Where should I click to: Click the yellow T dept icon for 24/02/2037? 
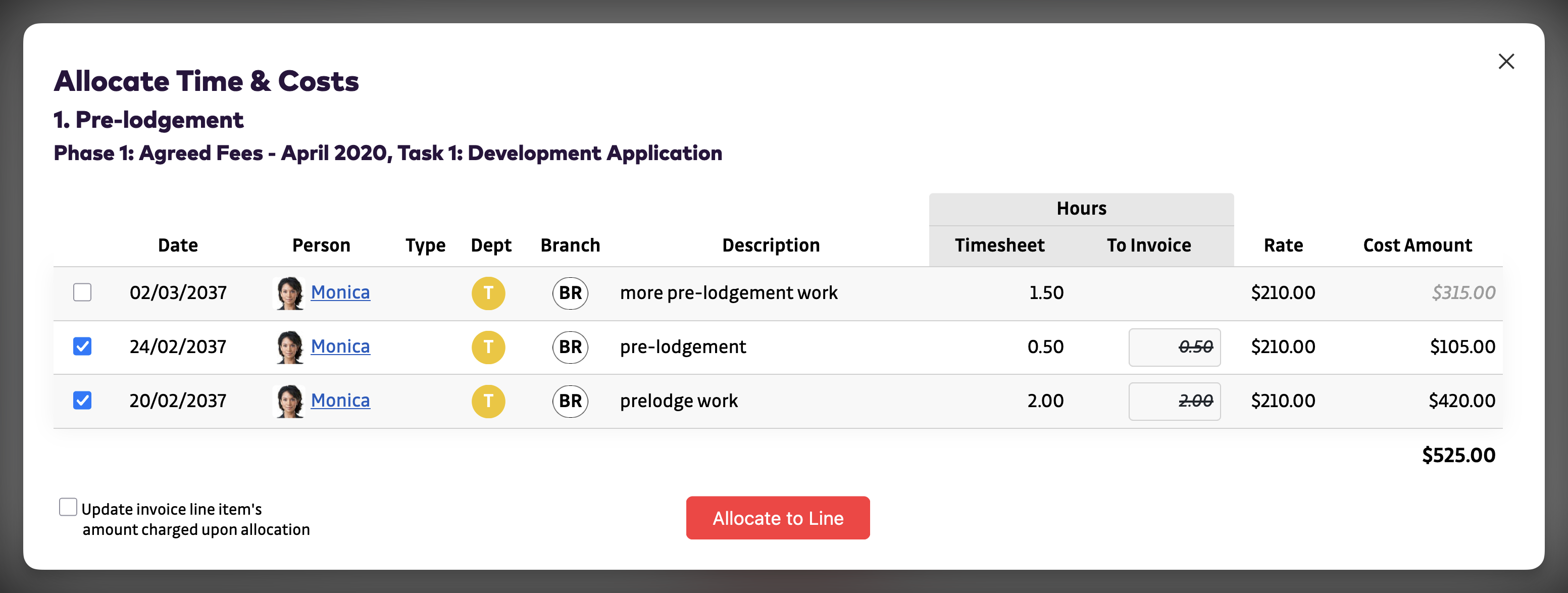[x=488, y=347]
